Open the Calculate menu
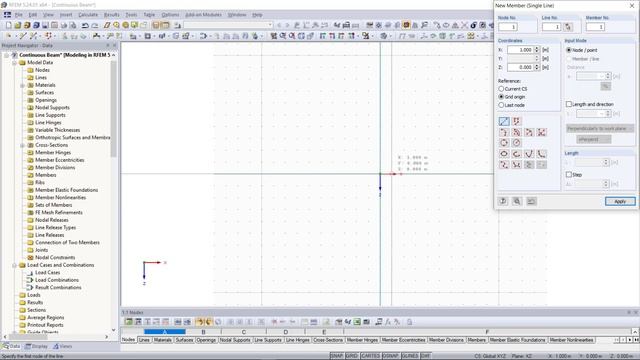The image size is (640, 360). pos(88,15)
